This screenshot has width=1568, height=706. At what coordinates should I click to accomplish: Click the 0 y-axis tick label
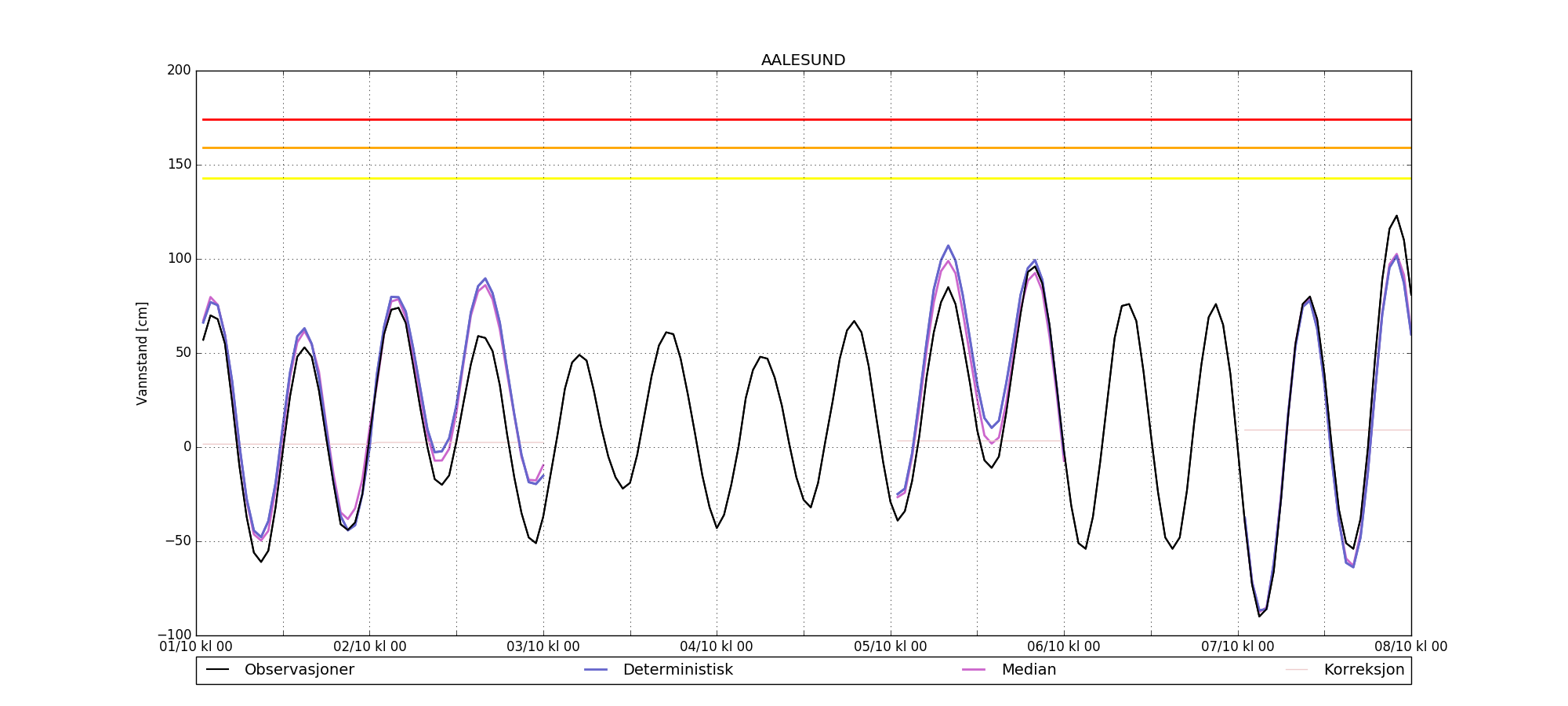coord(187,447)
